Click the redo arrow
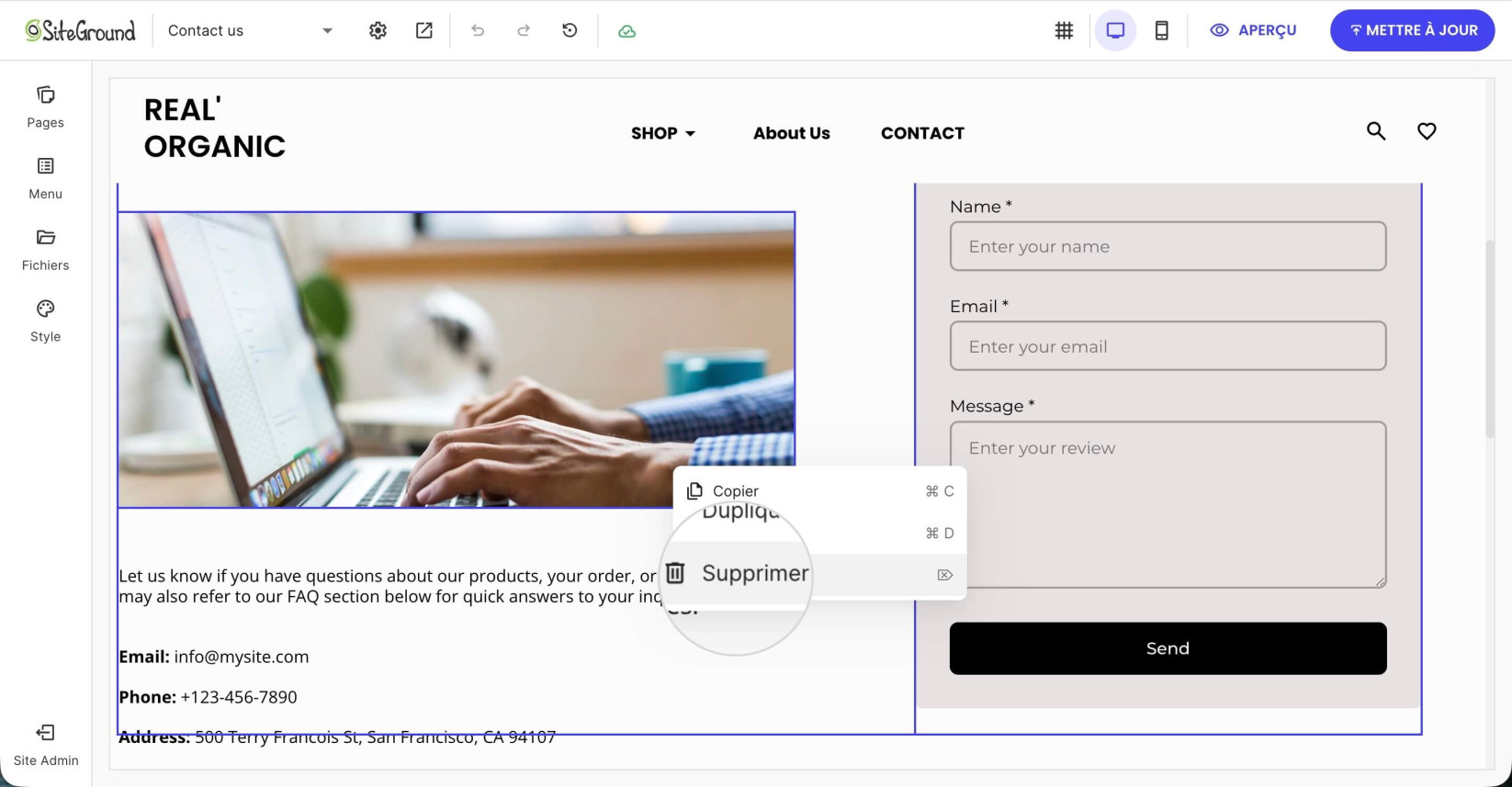The image size is (1512, 787). (524, 30)
